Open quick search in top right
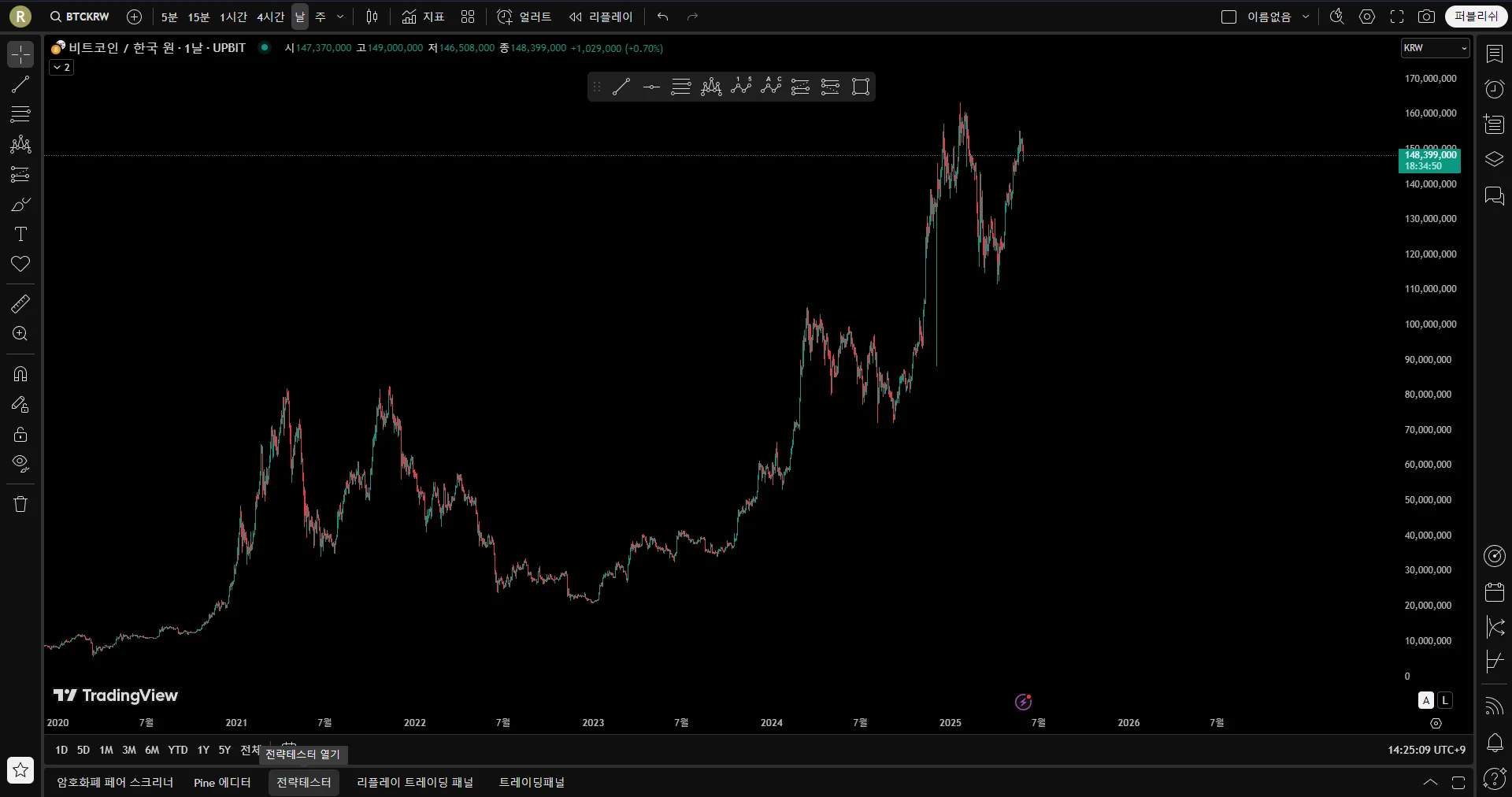The width and height of the screenshot is (1512, 797). click(1337, 17)
